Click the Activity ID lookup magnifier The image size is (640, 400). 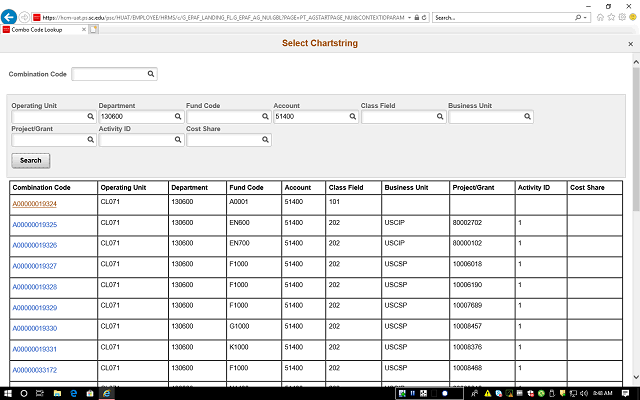point(178,140)
